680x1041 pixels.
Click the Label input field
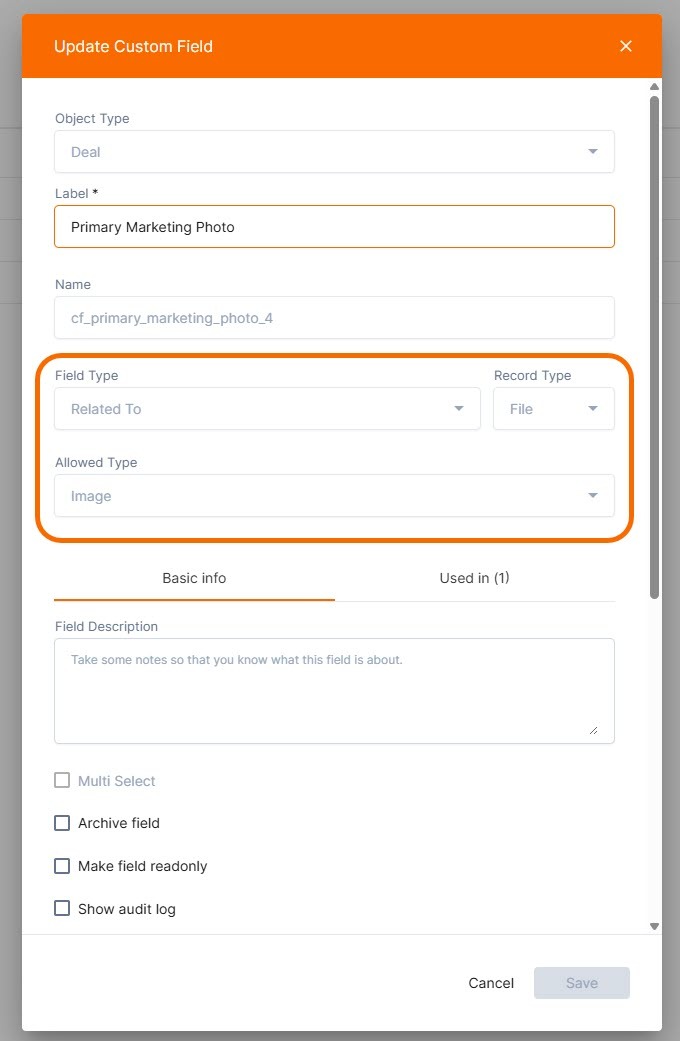point(334,227)
